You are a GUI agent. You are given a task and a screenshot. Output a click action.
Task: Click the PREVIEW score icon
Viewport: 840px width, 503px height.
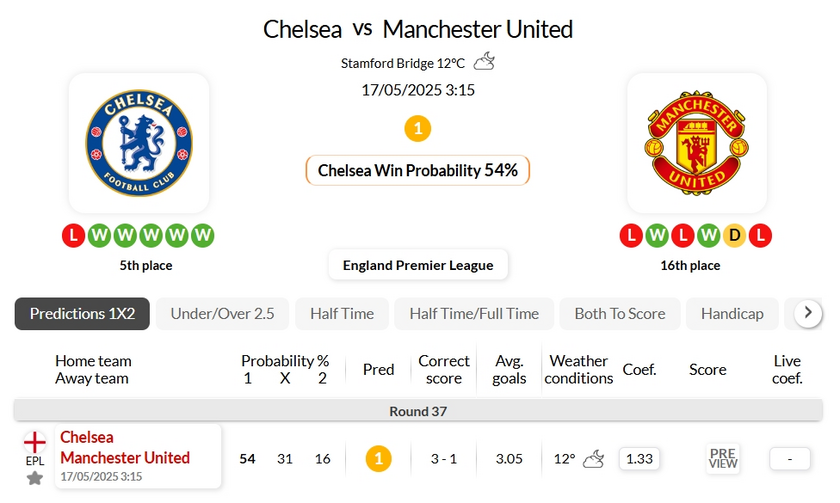(723, 459)
